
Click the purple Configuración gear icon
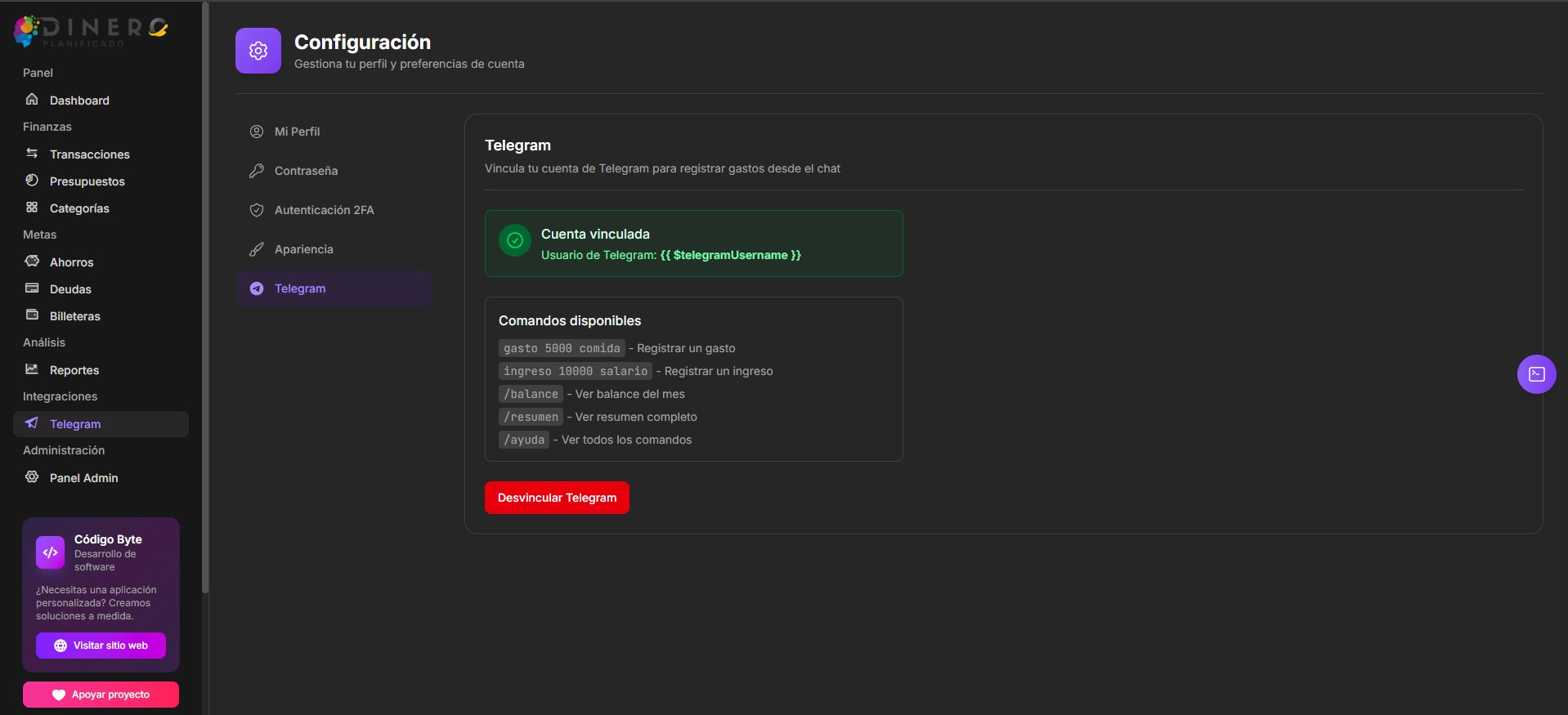click(x=258, y=51)
